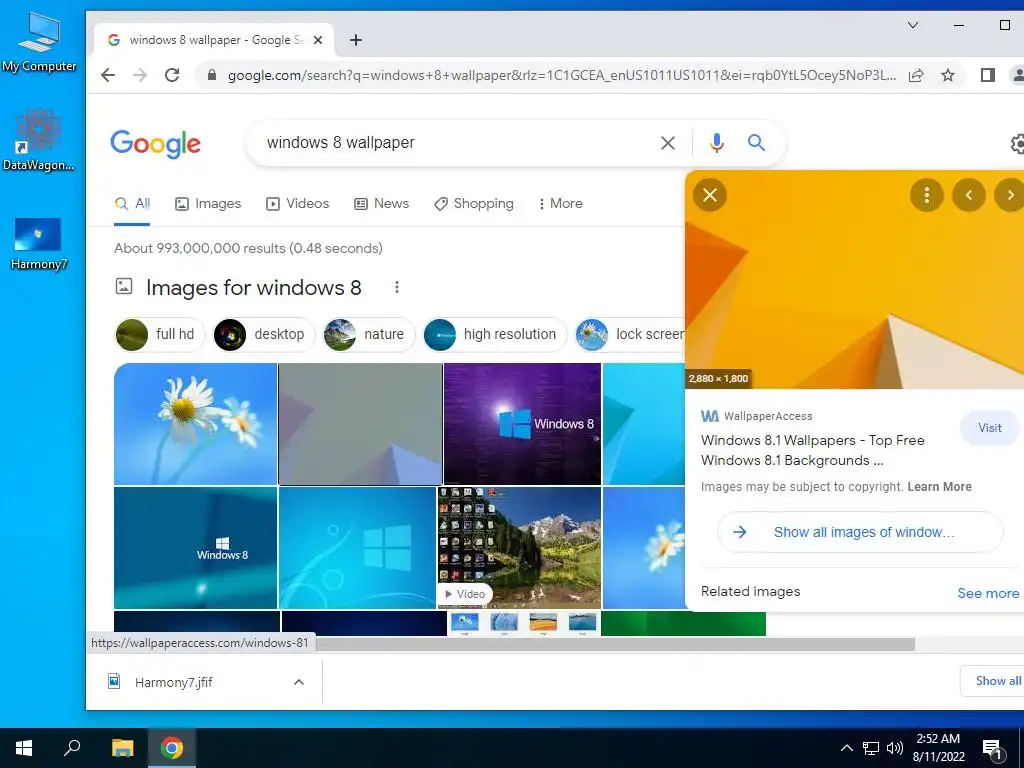Go to next image in preview
This screenshot has width=1024, height=768.
point(1010,195)
